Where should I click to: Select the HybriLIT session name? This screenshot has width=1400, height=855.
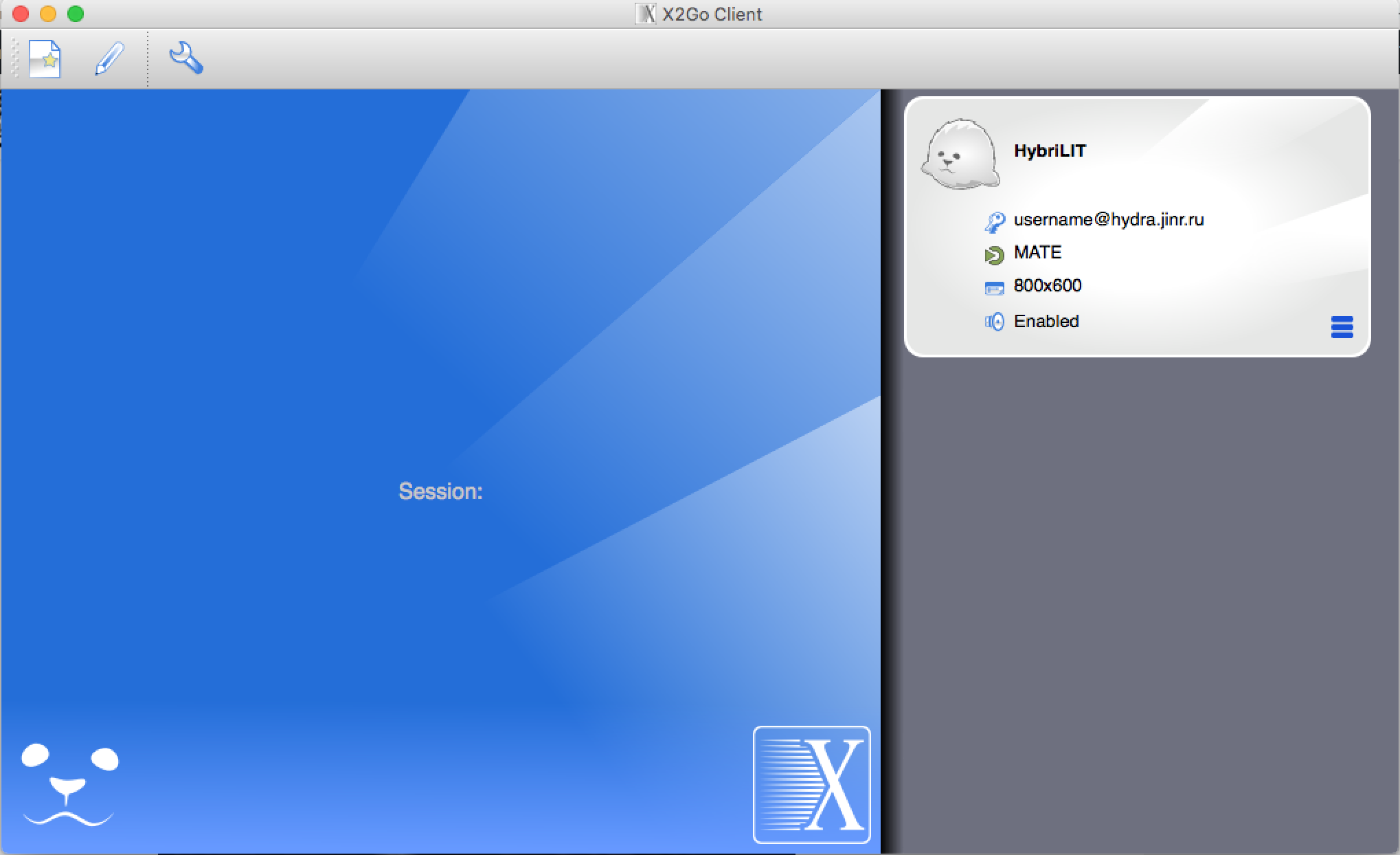[1050, 151]
